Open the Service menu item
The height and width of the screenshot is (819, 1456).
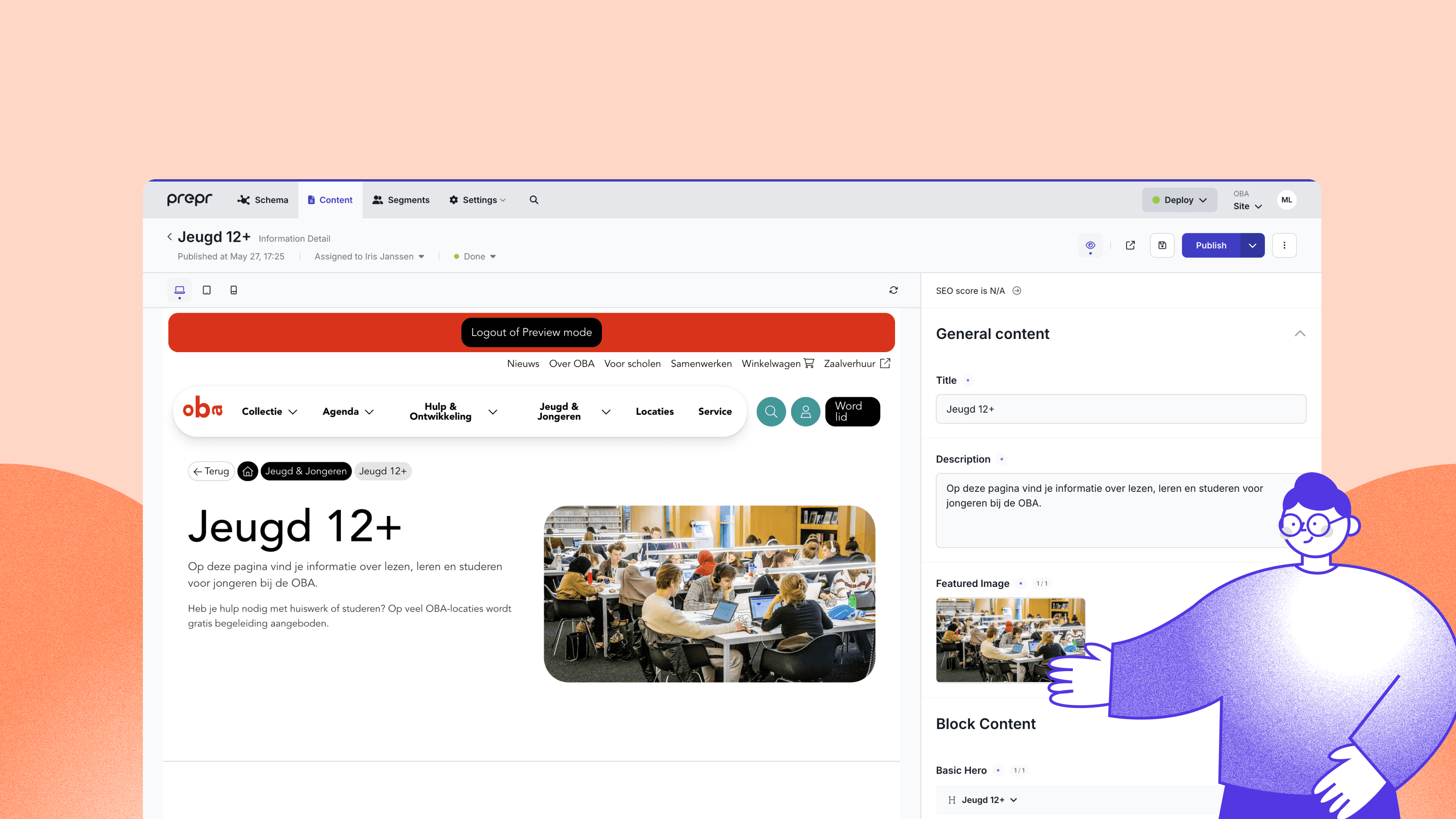(715, 411)
